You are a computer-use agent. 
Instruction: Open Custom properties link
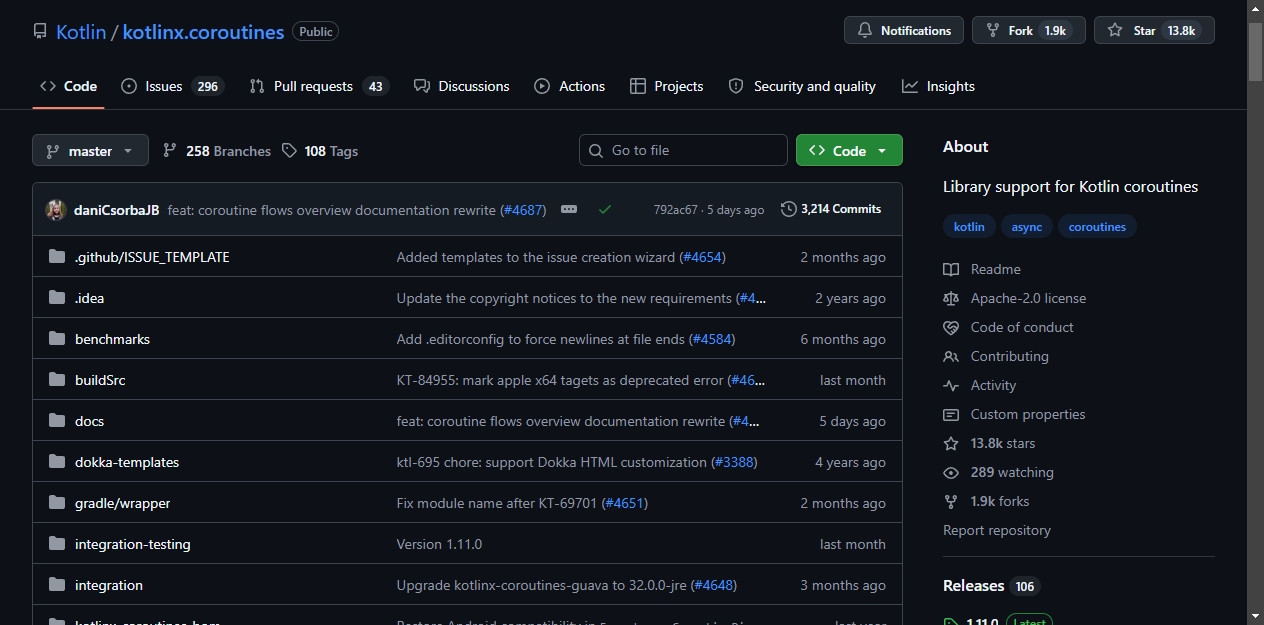point(1014,414)
